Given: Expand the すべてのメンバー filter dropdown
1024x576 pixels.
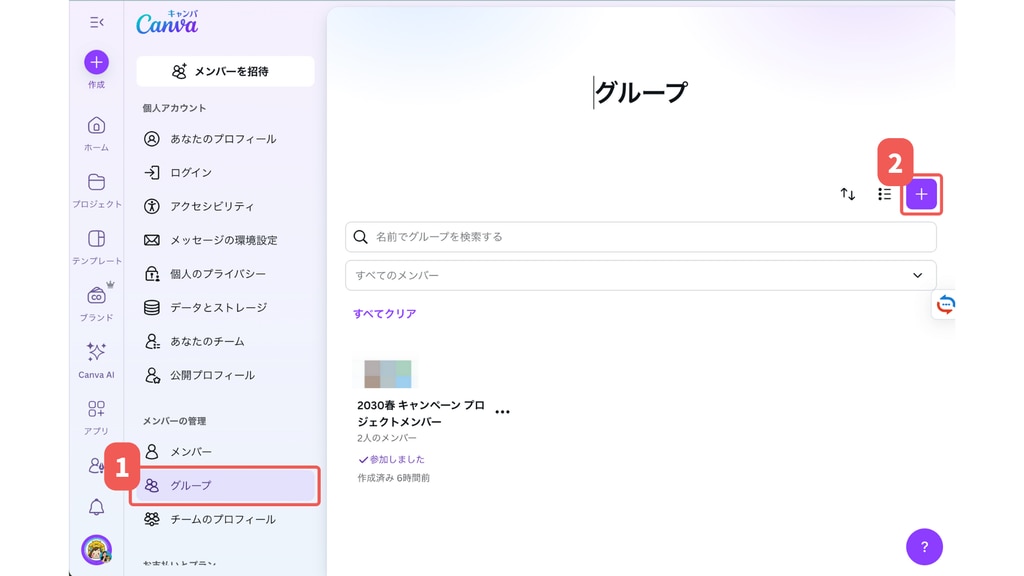Looking at the screenshot, I should tap(640, 275).
